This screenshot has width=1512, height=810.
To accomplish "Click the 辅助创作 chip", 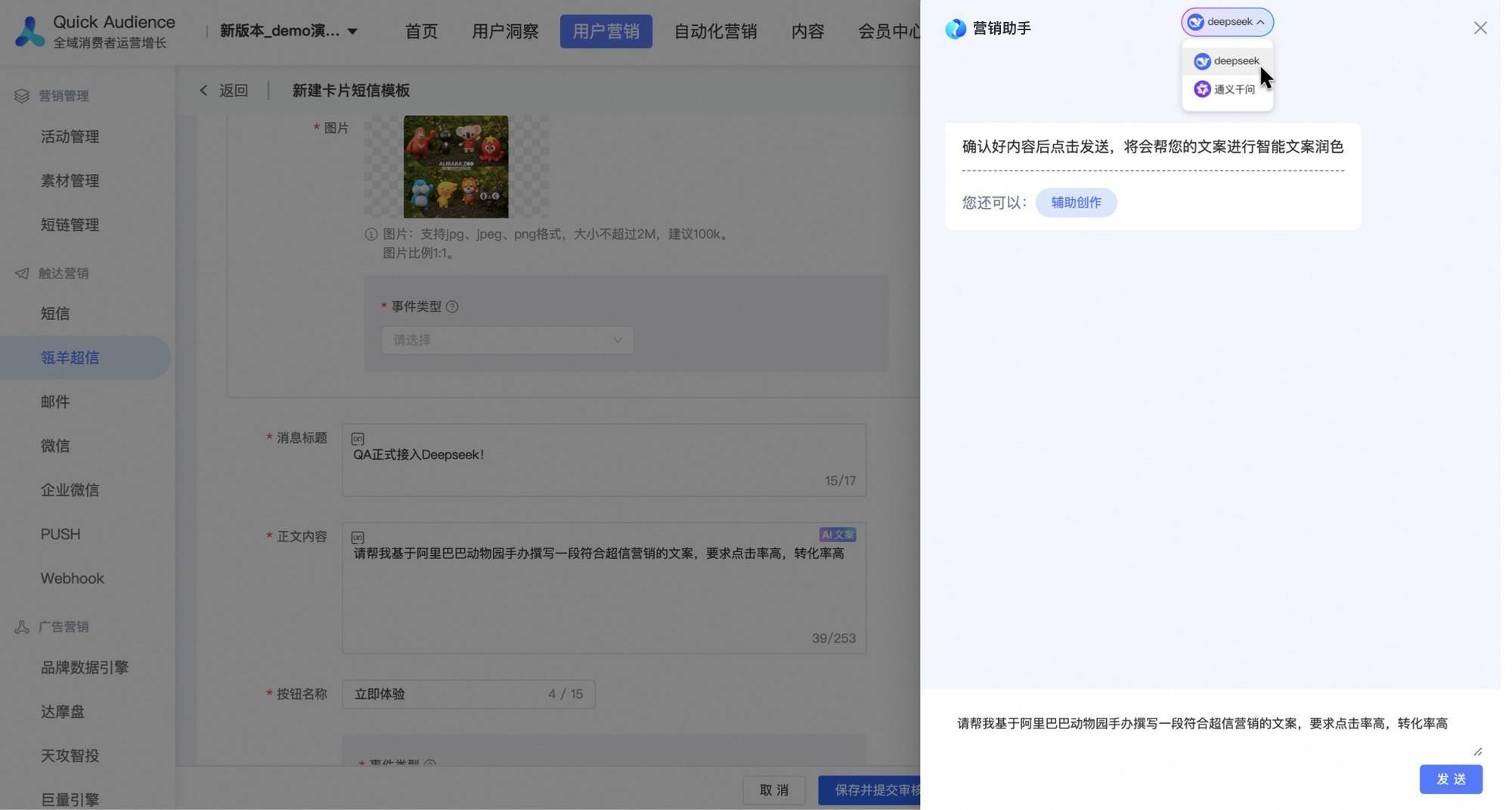I will point(1076,203).
